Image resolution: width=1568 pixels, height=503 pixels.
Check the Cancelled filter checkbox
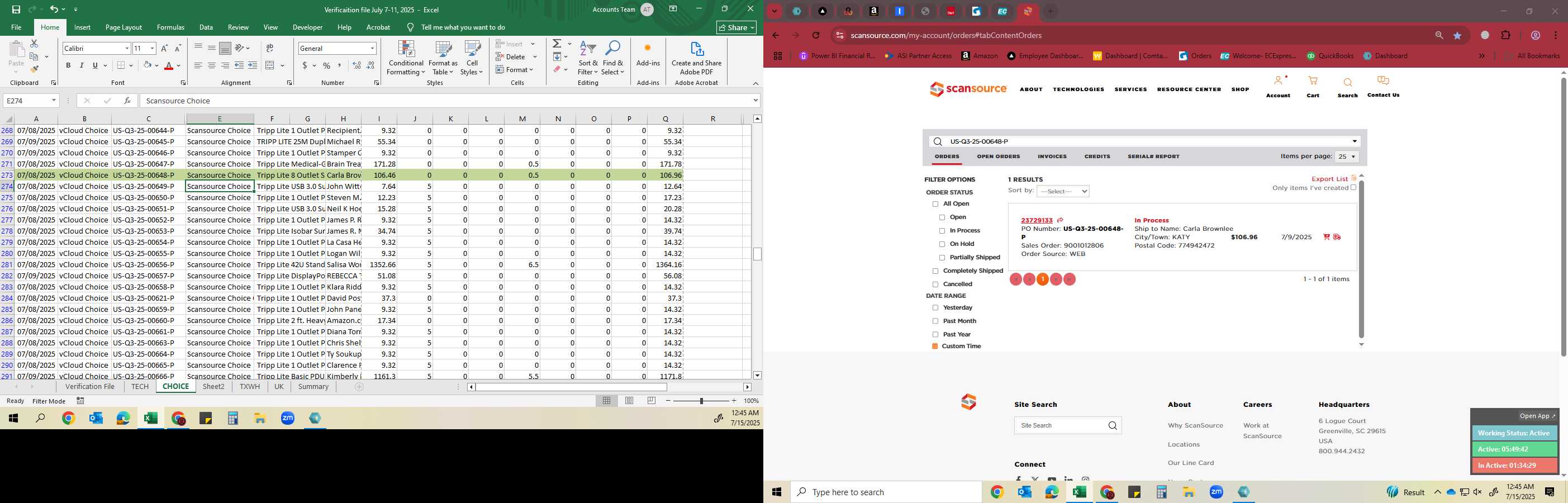935,284
